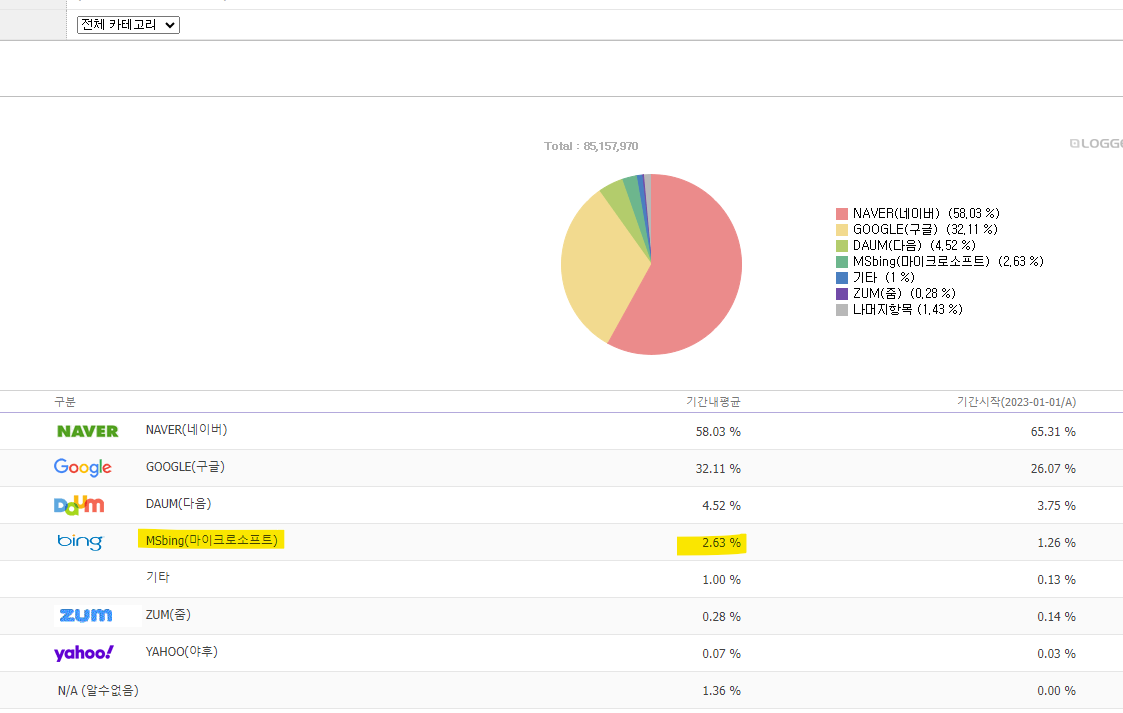Click NAVER red legend swatch
The image size is (1123, 713).
point(842,214)
